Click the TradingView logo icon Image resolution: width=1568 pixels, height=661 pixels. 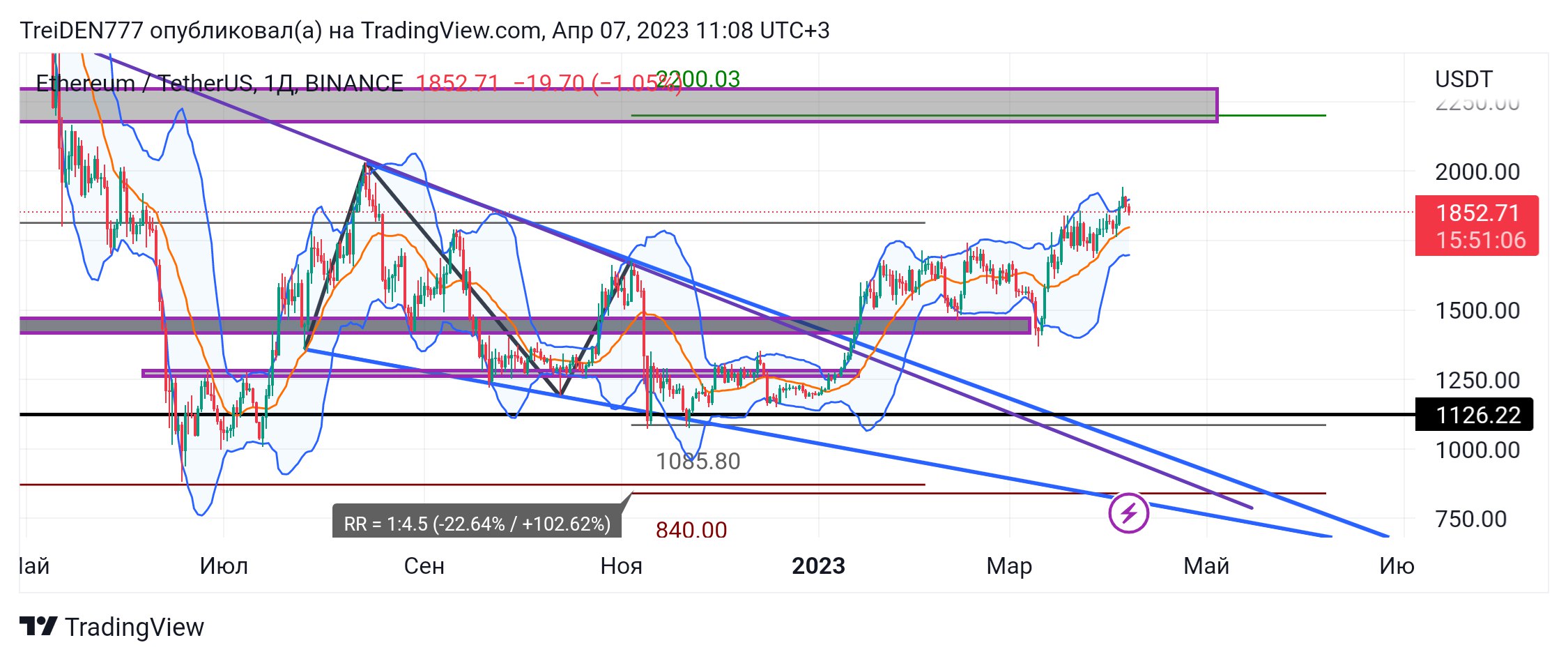pos(38,627)
